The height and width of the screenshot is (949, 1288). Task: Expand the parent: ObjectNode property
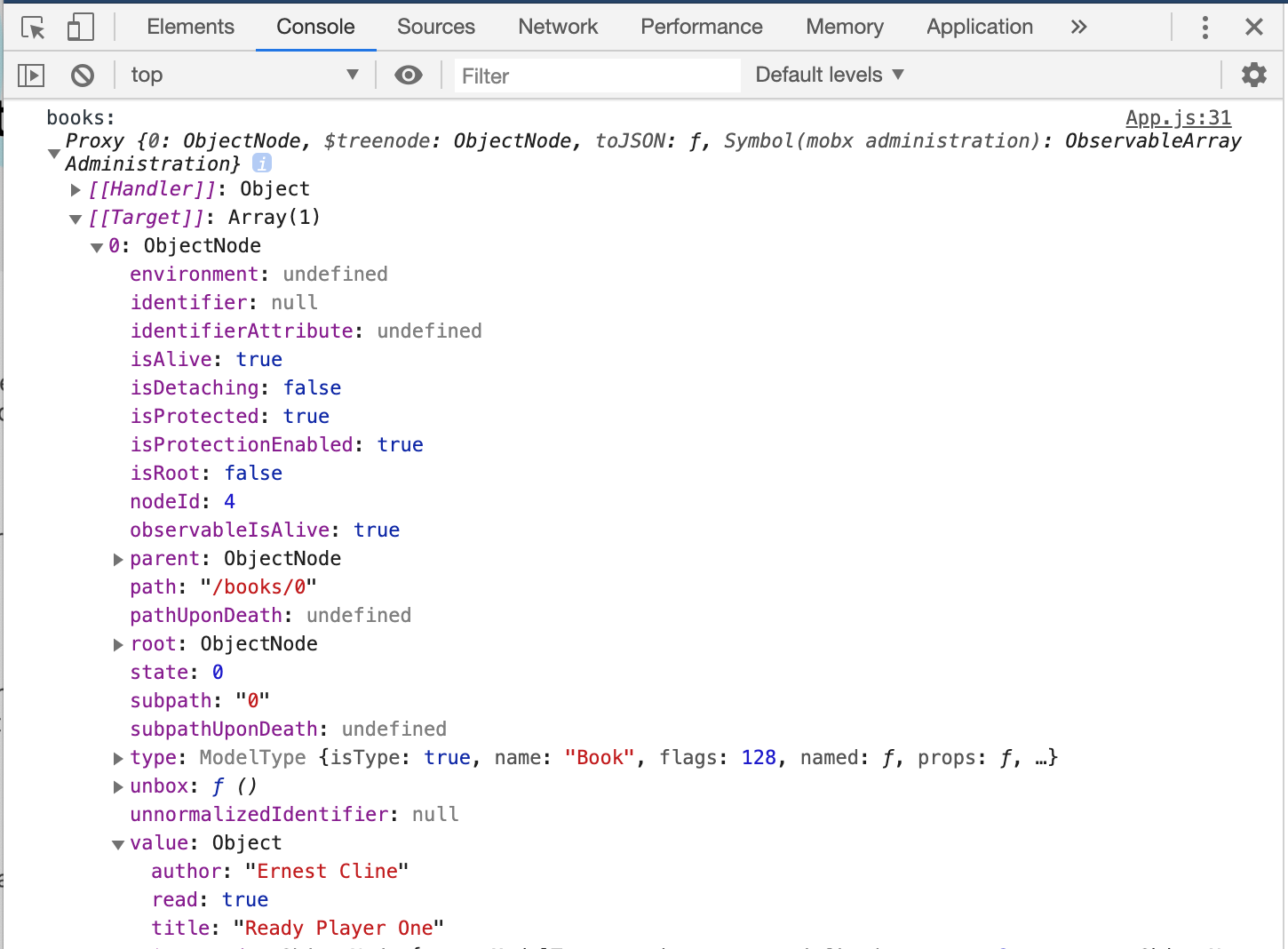[118, 559]
